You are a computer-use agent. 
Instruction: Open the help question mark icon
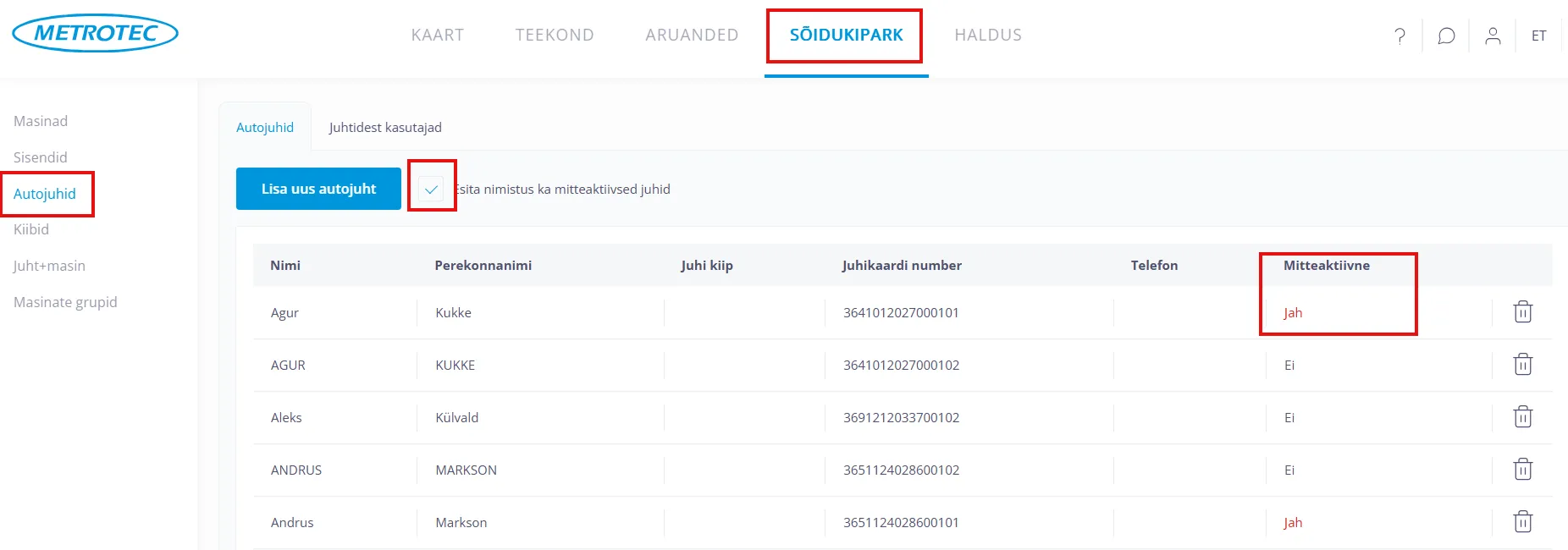click(1400, 36)
